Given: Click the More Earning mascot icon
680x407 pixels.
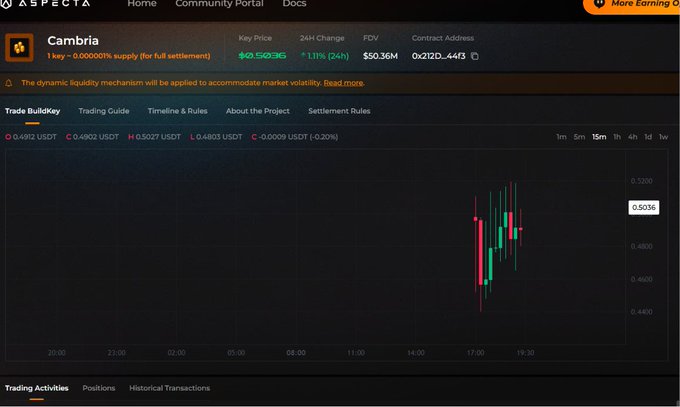Looking at the screenshot, I should tap(599, 3).
